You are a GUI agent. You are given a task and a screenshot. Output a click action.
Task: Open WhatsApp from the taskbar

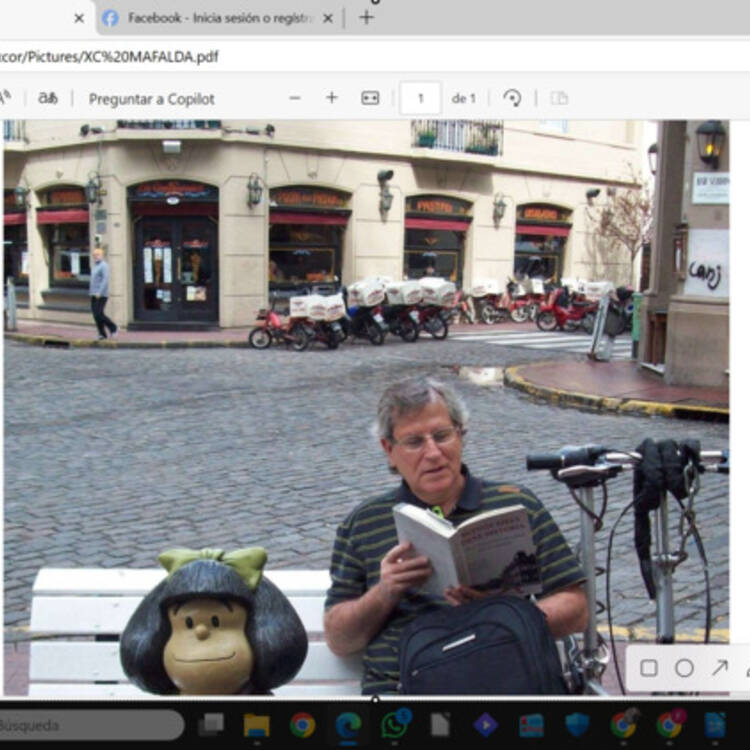click(395, 724)
